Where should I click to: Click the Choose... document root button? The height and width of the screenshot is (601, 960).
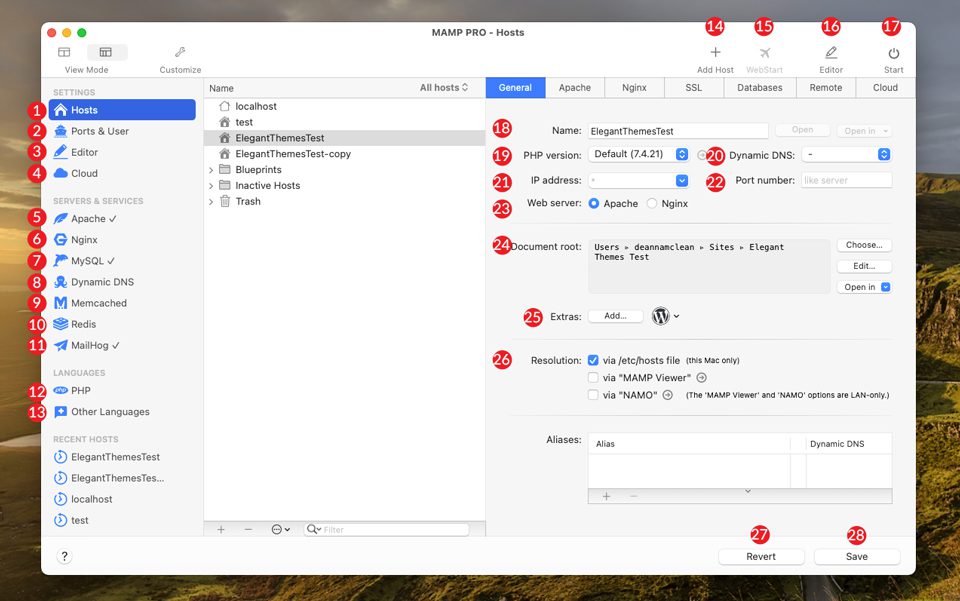(x=863, y=245)
